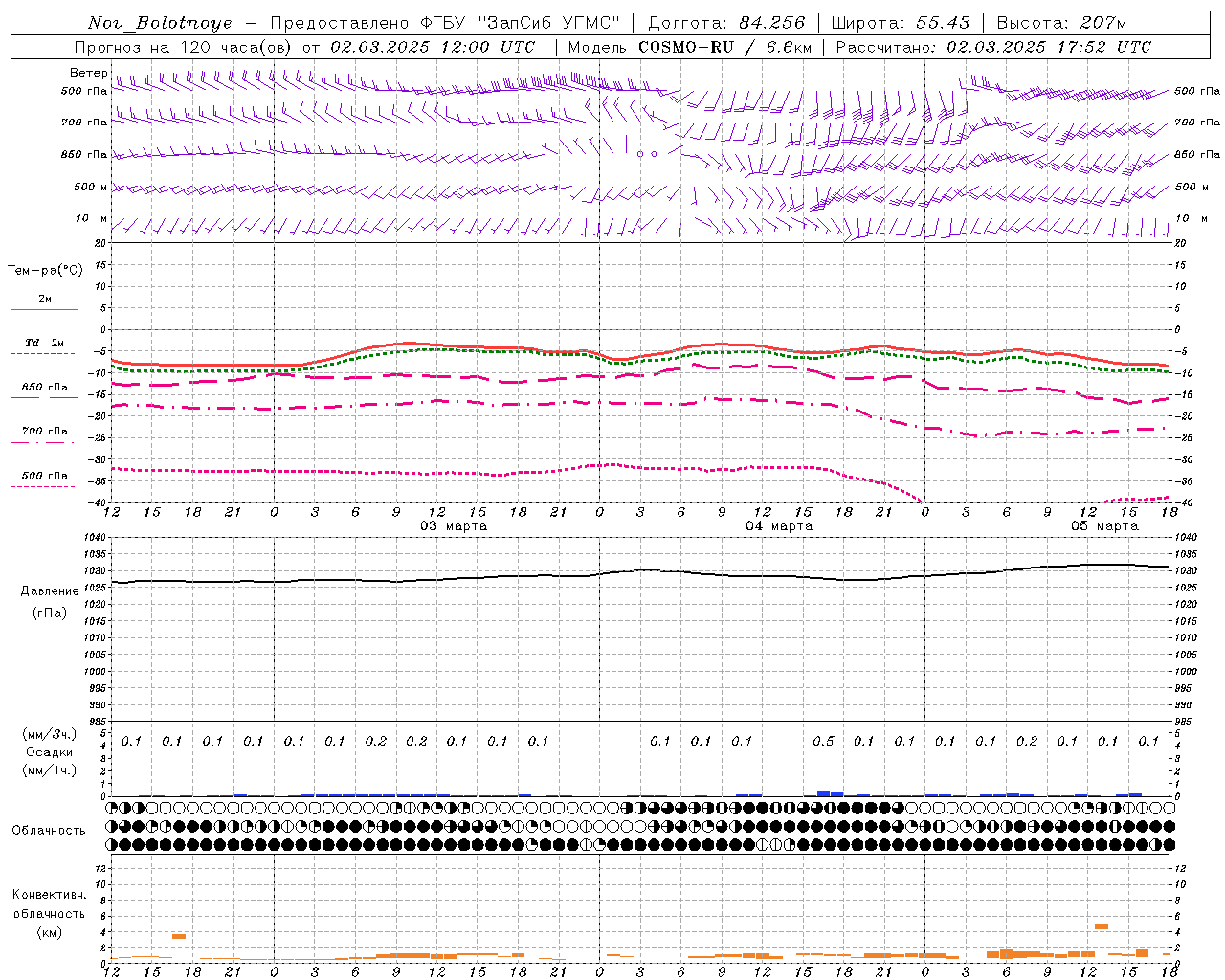Click the Конвективн. label
The image size is (1225, 980).
[50, 895]
